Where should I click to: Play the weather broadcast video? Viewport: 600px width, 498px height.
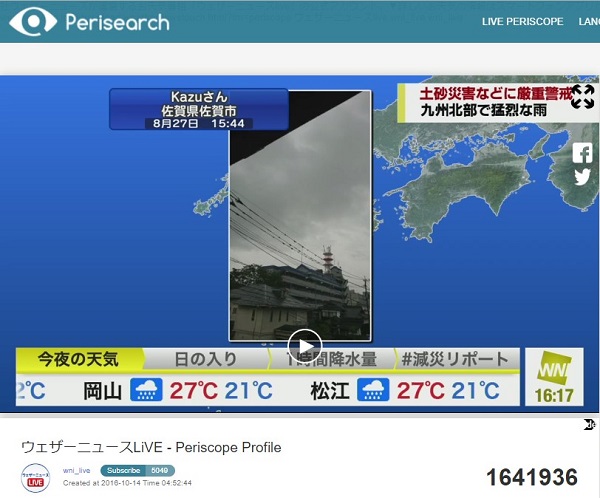click(x=305, y=346)
